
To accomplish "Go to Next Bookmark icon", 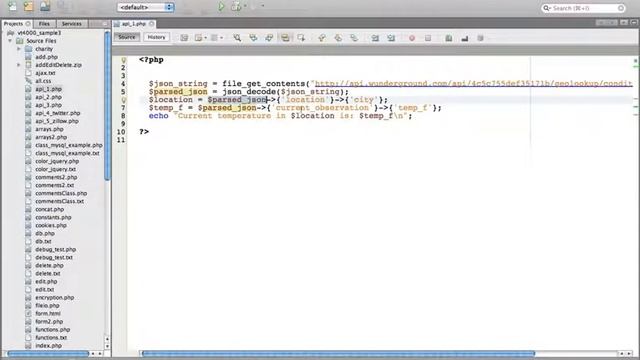I will click(x=338, y=38).
